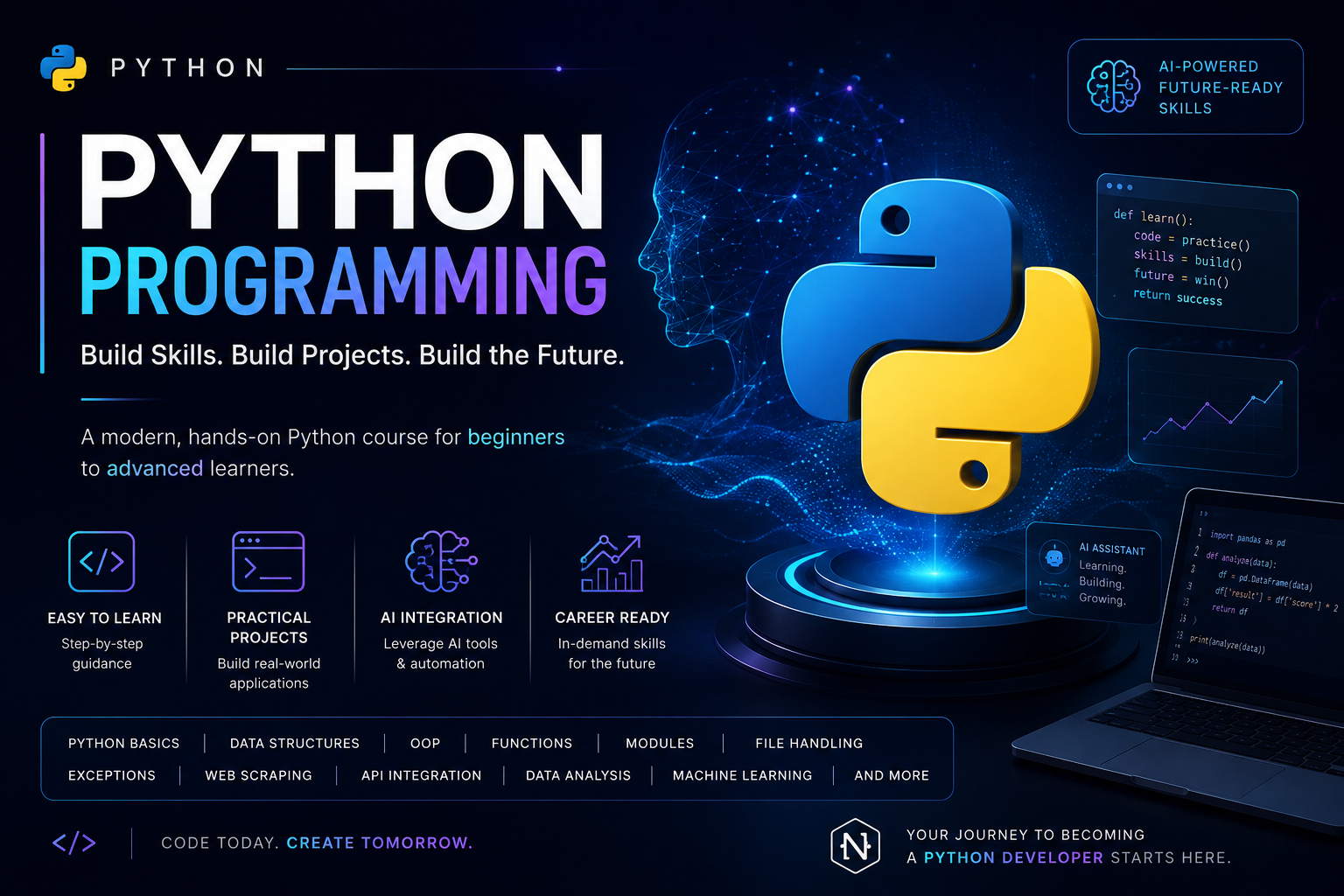Click the small Python logo beside the wordmark

(x=64, y=68)
